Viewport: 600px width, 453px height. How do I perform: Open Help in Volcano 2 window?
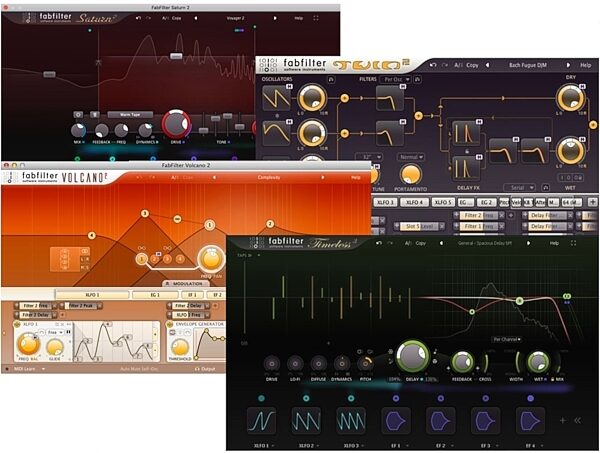tap(356, 177)
